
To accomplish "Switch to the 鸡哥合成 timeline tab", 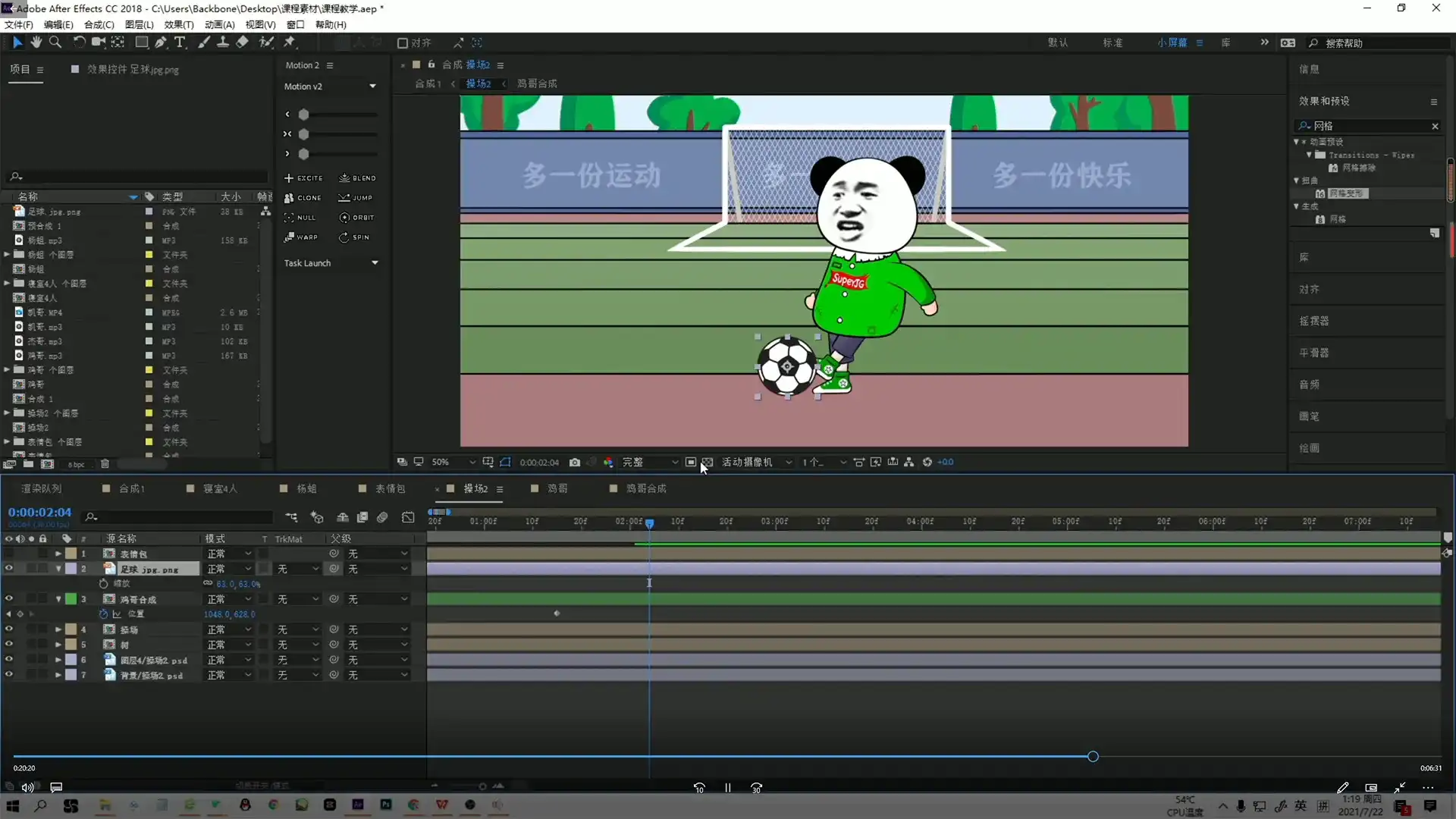I will pos(645,488).
